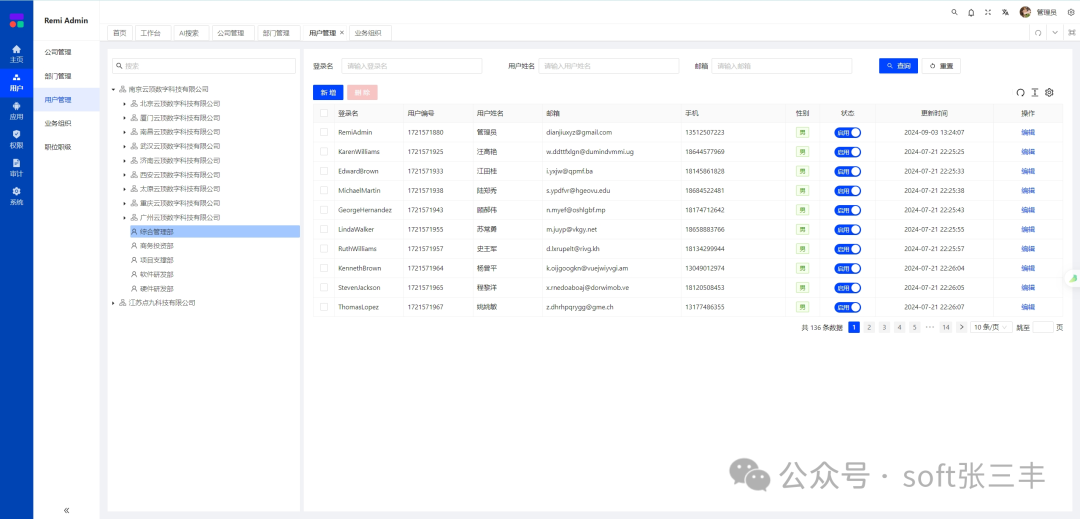1080x519 pixels.
Task: Open the notification bell icon
Action: (971, 12)
